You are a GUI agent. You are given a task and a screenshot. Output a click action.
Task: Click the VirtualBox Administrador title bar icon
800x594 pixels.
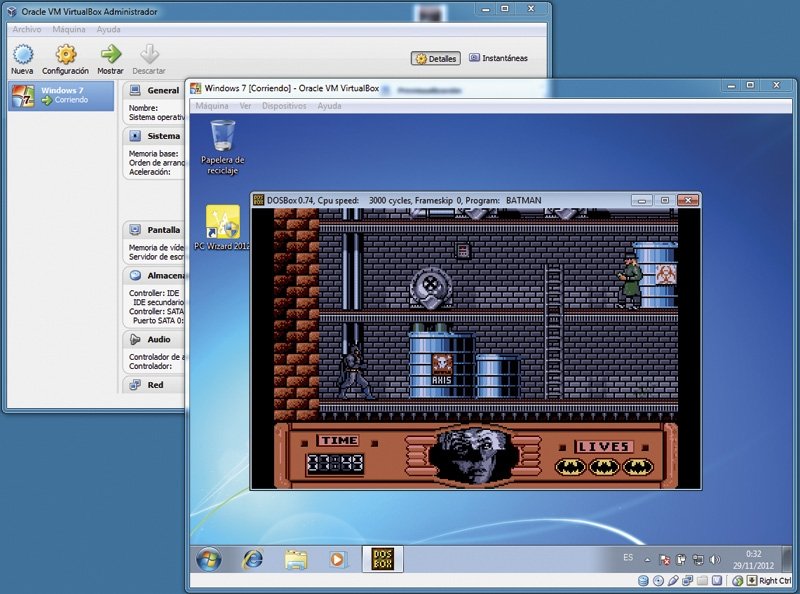(12, 11)
